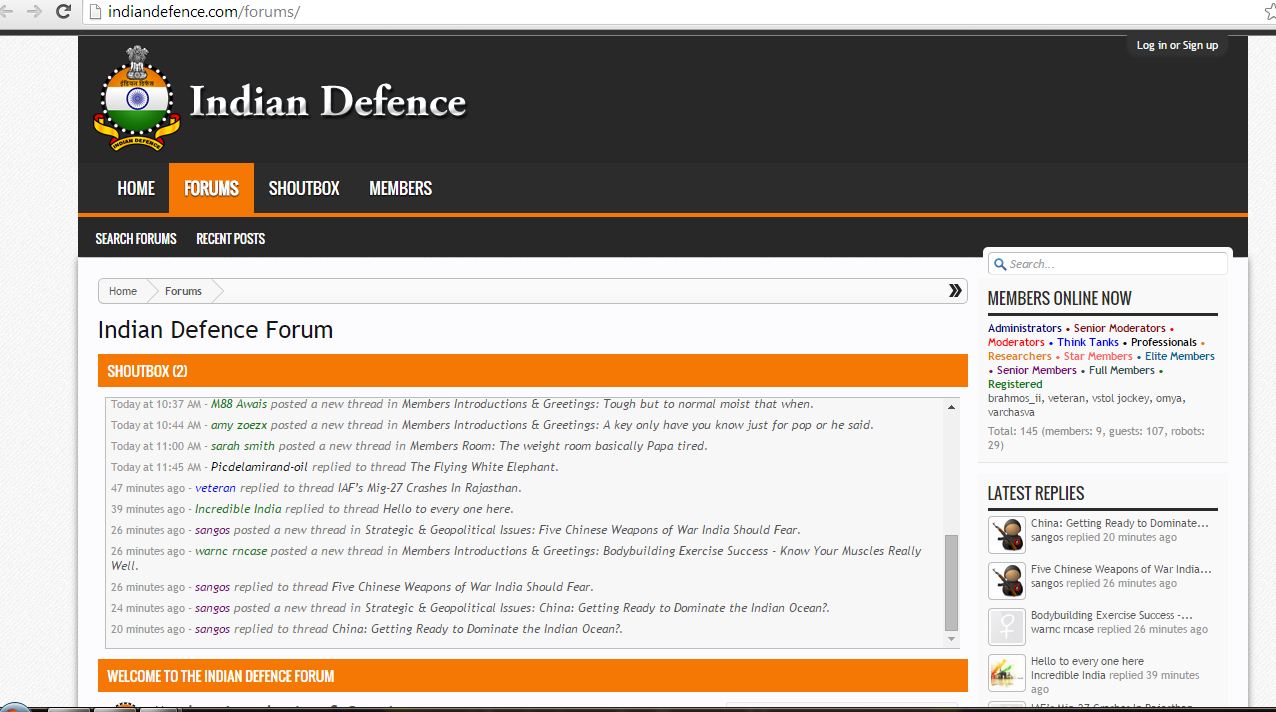Open veteran user link in shoutbox
Viewport: 1276px width, 712px height.
215,488
